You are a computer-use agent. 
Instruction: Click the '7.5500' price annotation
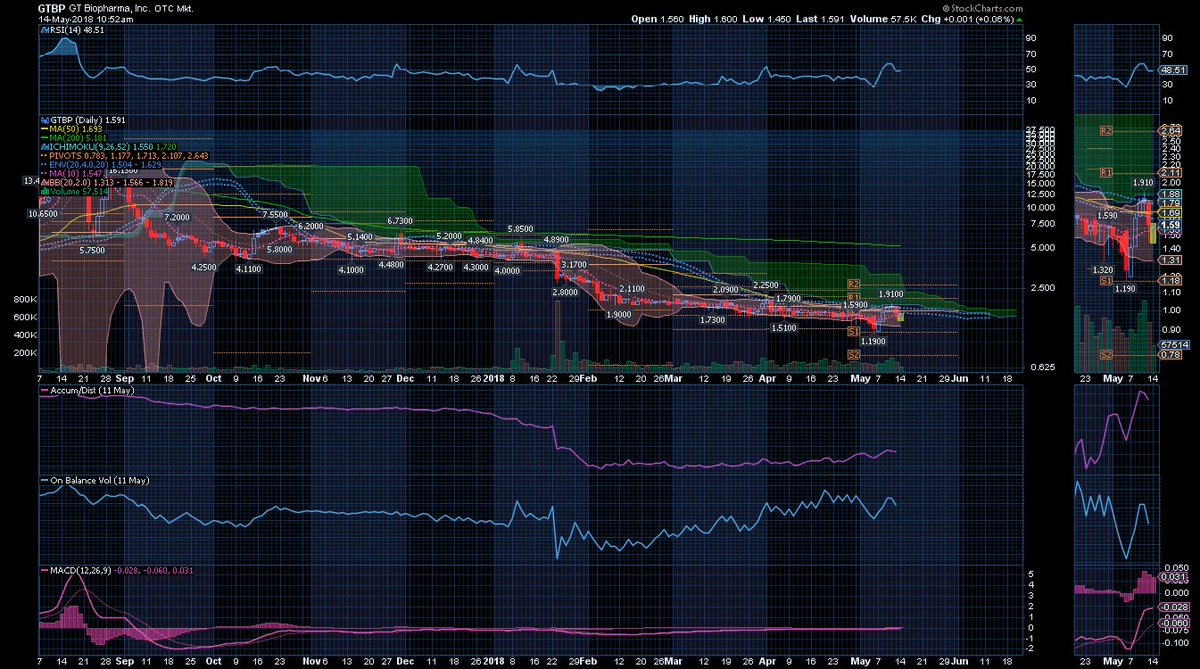tap(274, 214)
